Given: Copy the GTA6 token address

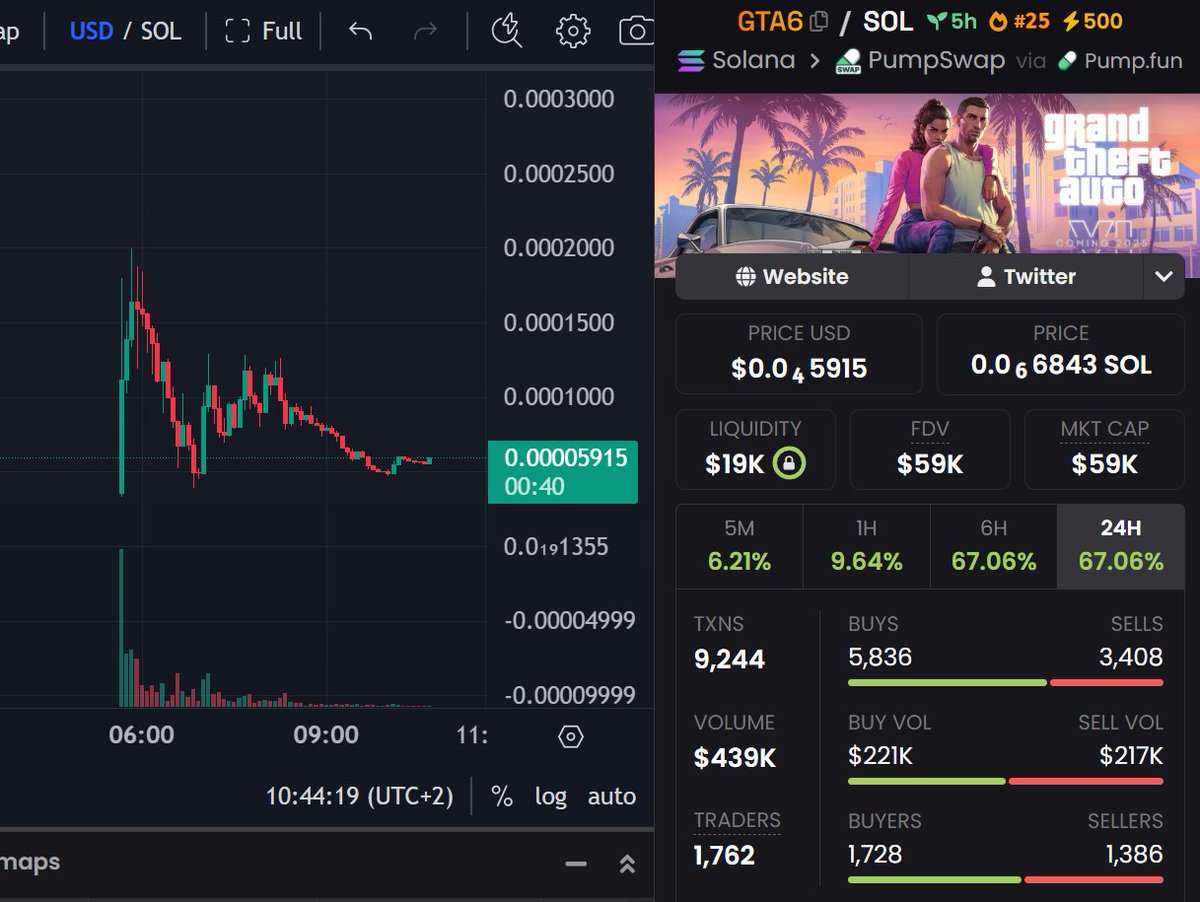Looking at the screenshot, I should [x=819, y=20].
